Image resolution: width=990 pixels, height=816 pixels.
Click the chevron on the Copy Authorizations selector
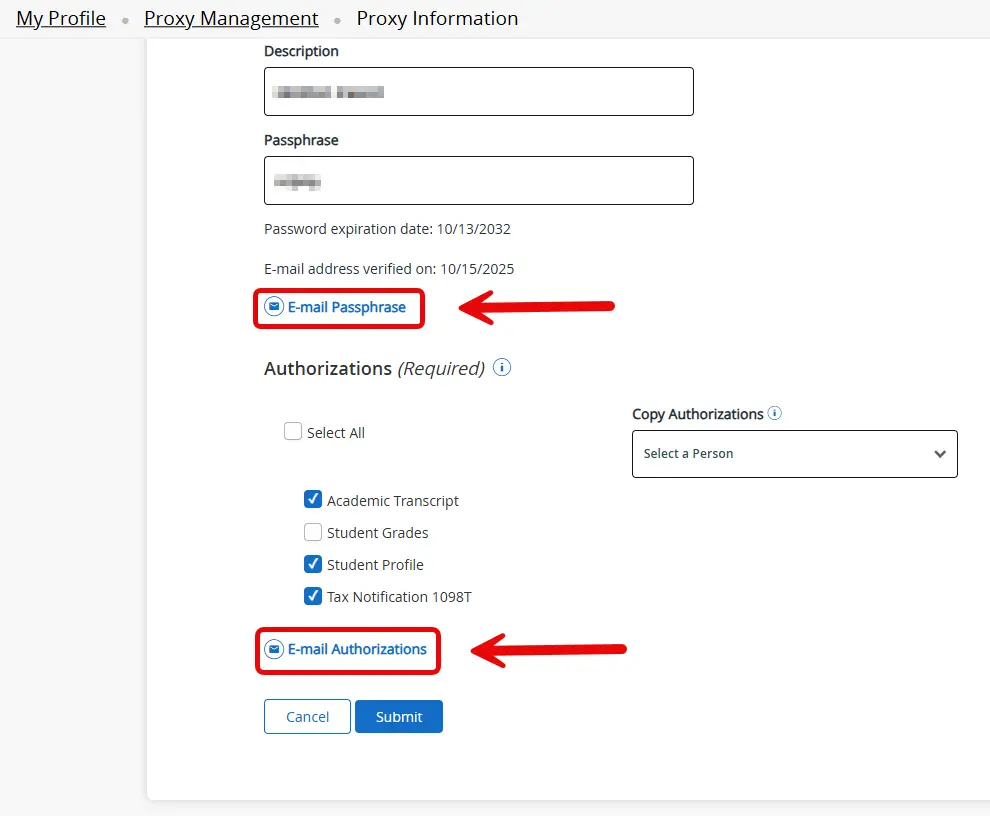point(939,453)
